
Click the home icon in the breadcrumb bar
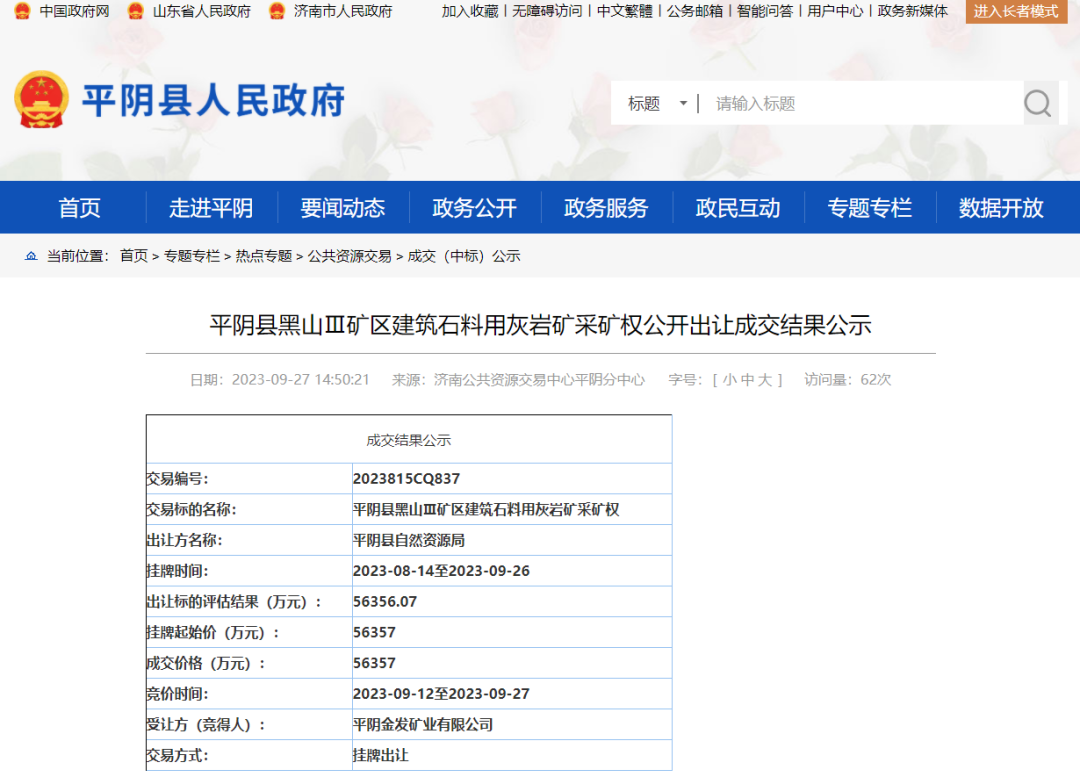tap(29, 255)
